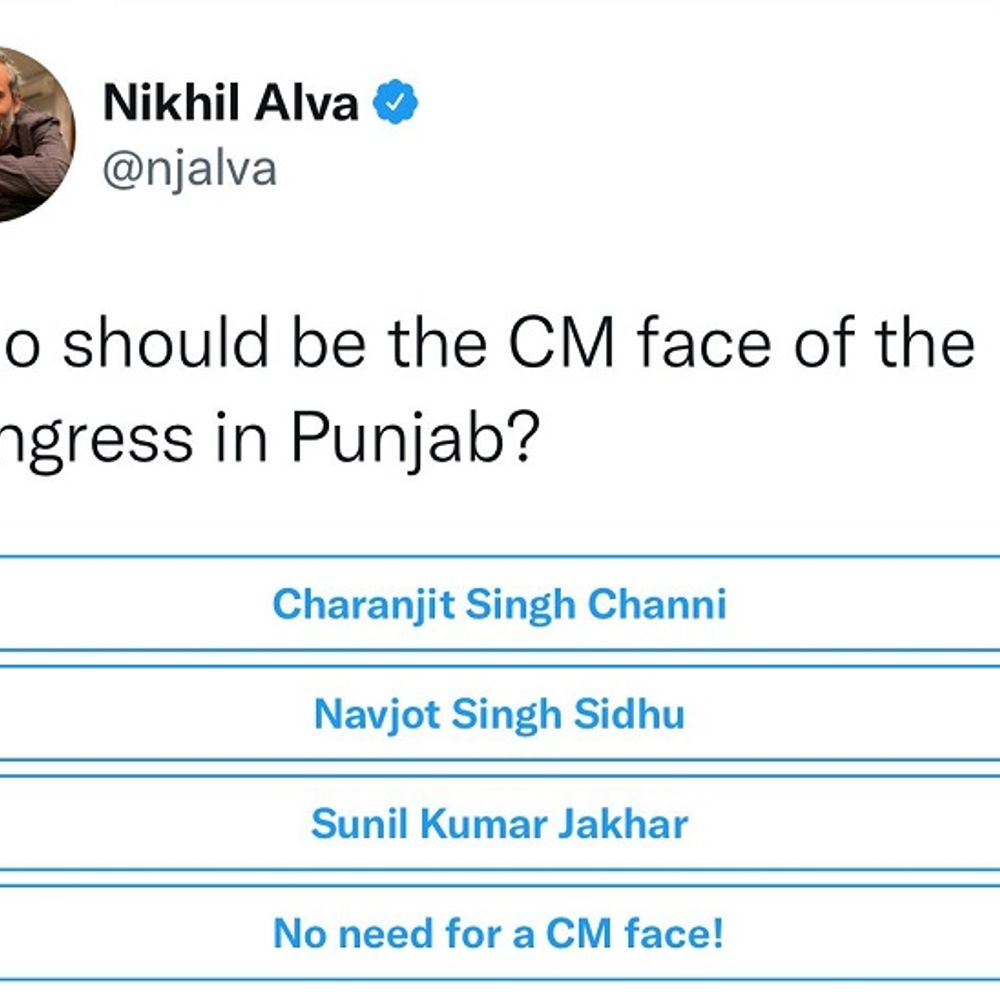This screenshot has height=1000, width=1000.
Task: Open Nikhil Alva's profile picture
Action: pos(25,133)
